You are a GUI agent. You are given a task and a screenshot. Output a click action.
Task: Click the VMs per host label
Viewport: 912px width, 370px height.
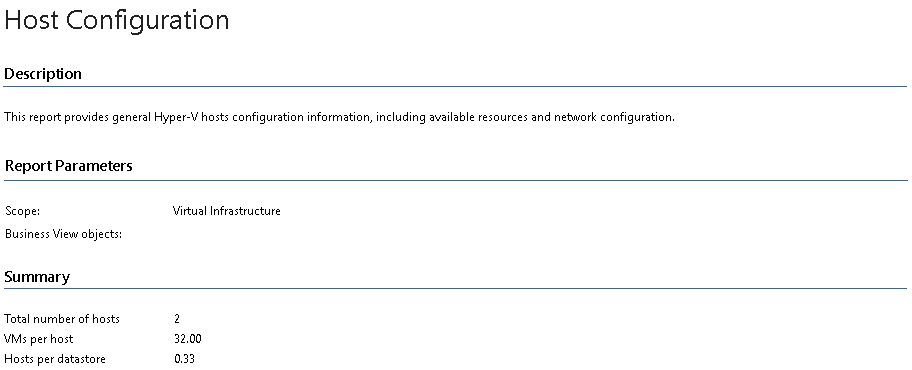point(38,339)
